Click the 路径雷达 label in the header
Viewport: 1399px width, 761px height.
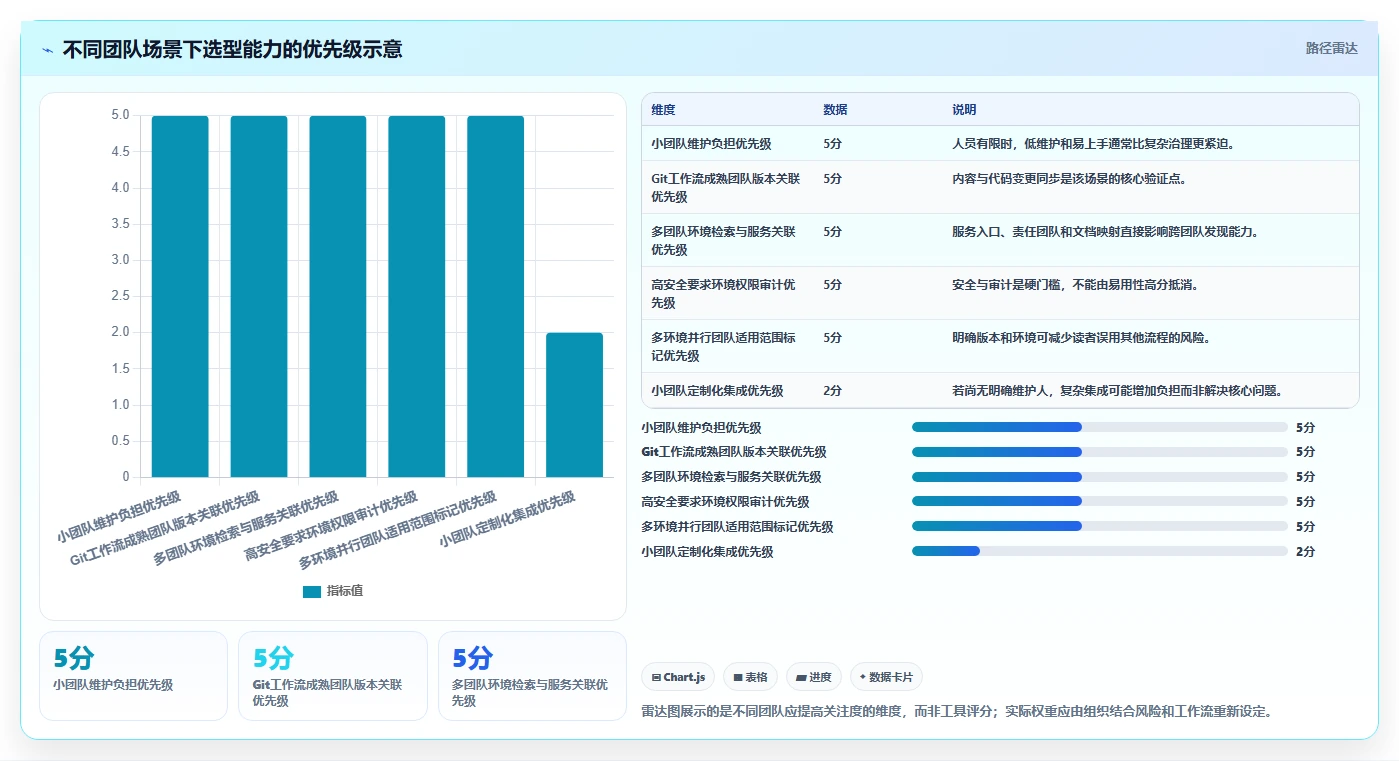(1331, 48)
